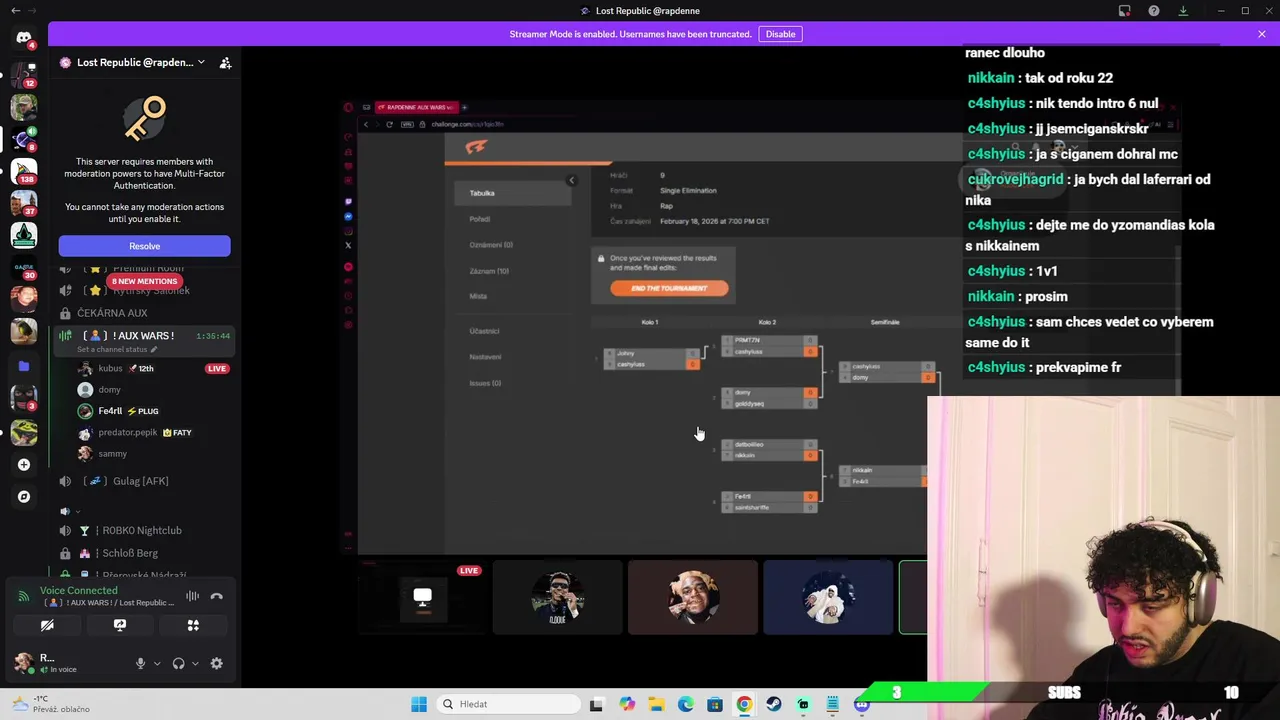The image size is (1280, 720).
Task: Click the connection signal icon next to Voice Connected
Action: [23, 596]
